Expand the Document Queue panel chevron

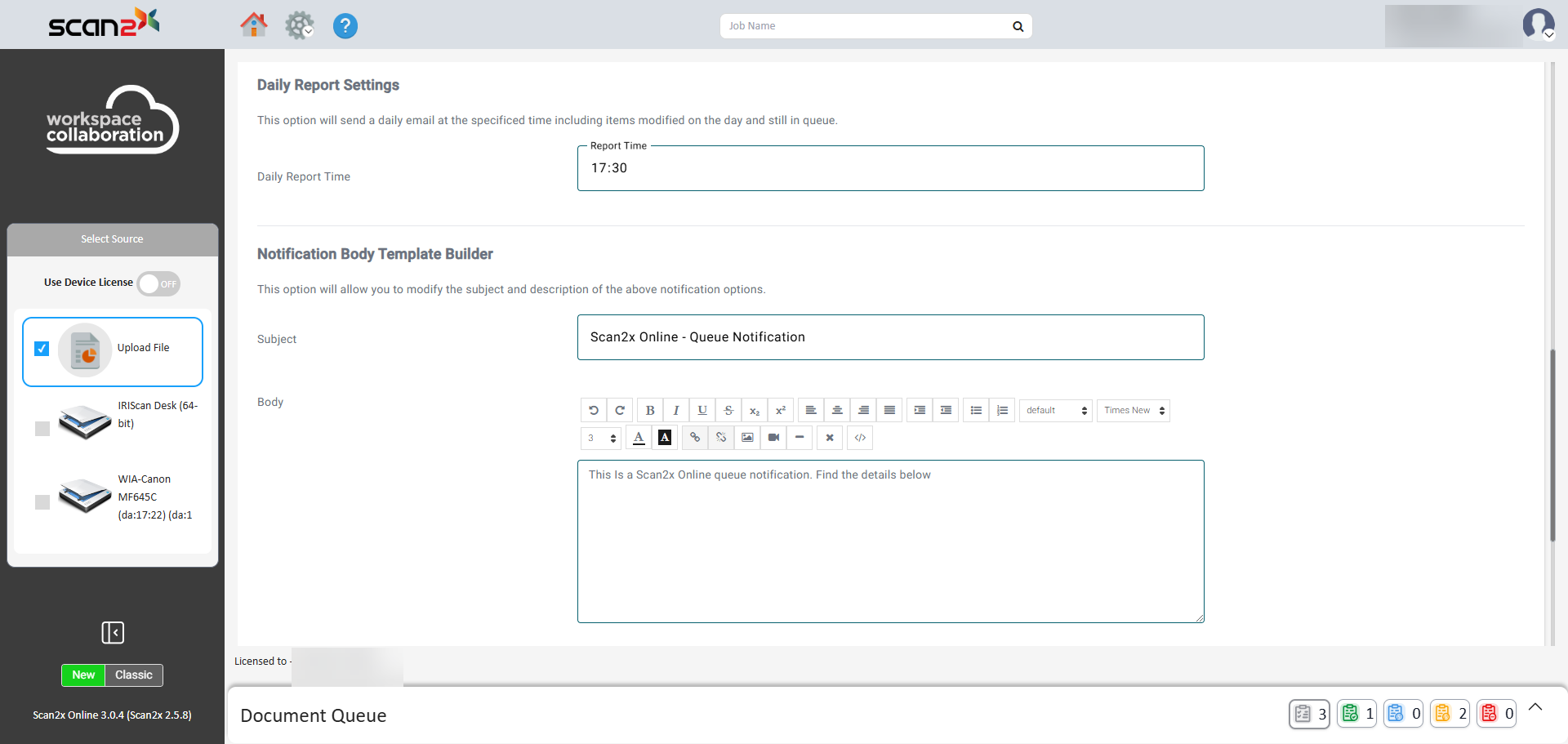click(x=1535, y=707)
